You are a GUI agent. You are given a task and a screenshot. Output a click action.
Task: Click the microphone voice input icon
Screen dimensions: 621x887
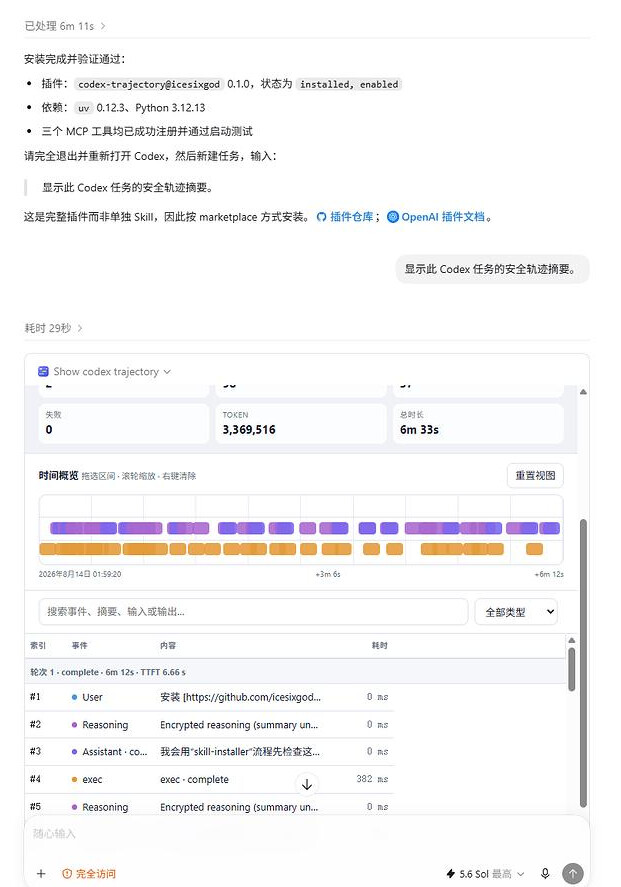coord(545,873)
